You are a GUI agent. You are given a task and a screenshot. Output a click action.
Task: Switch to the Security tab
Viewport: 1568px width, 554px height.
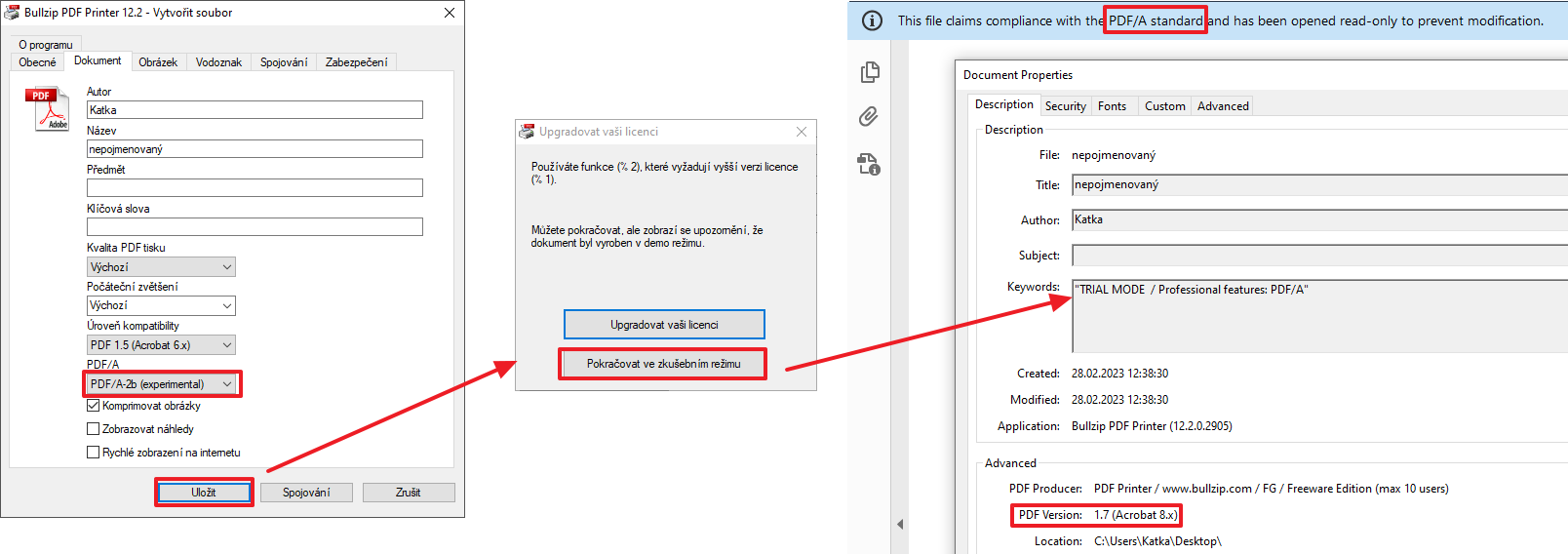[x=1065, y=106]
